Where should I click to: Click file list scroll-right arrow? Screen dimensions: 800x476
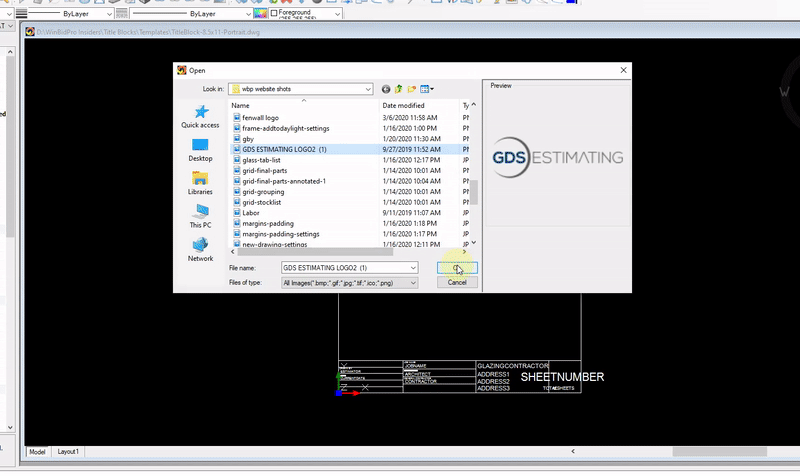tap(464, 252)
